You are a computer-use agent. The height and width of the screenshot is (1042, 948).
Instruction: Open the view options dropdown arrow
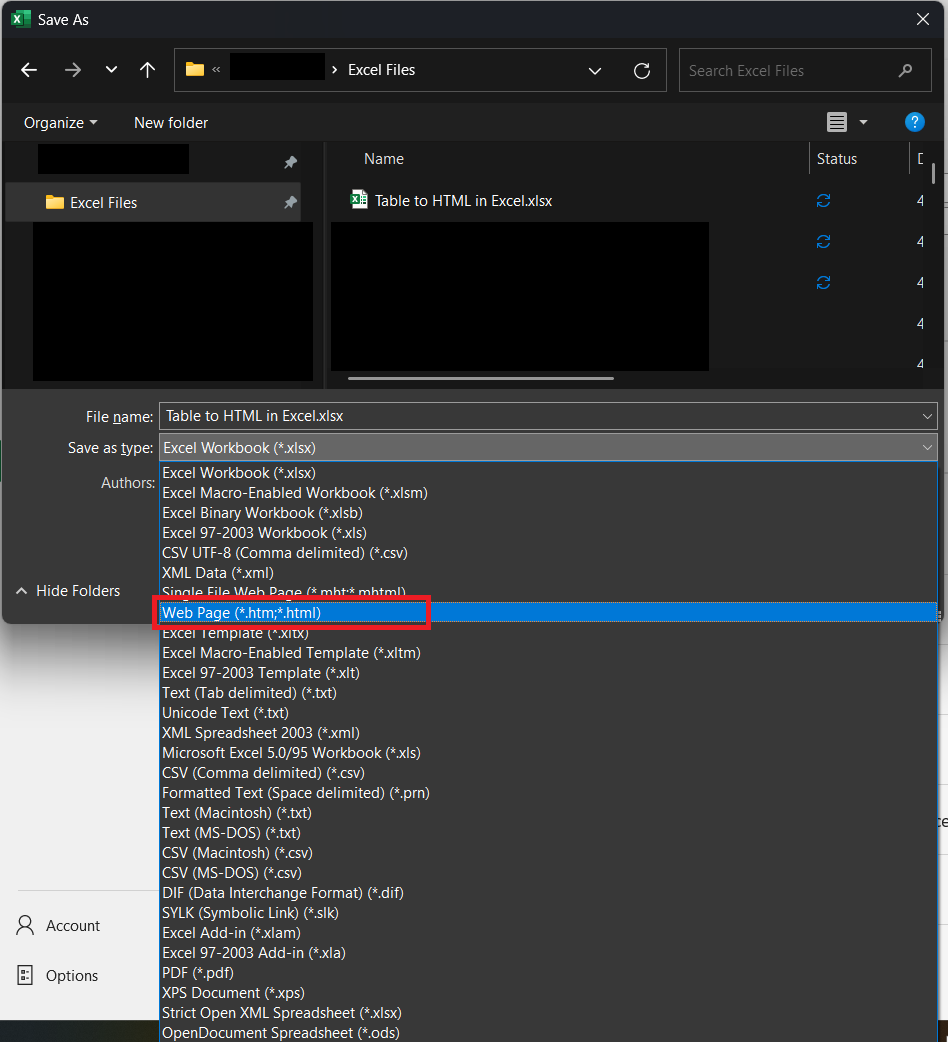(x=863, y=122)
